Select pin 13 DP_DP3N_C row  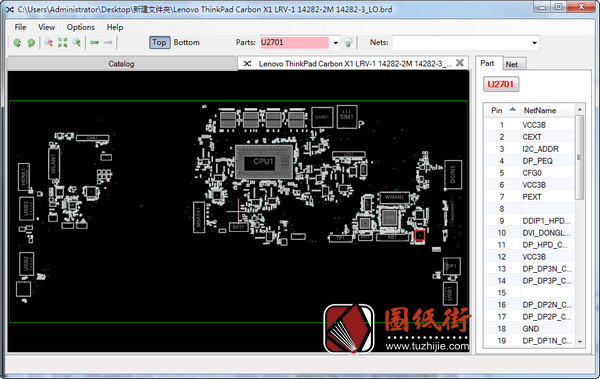[530, 269]
